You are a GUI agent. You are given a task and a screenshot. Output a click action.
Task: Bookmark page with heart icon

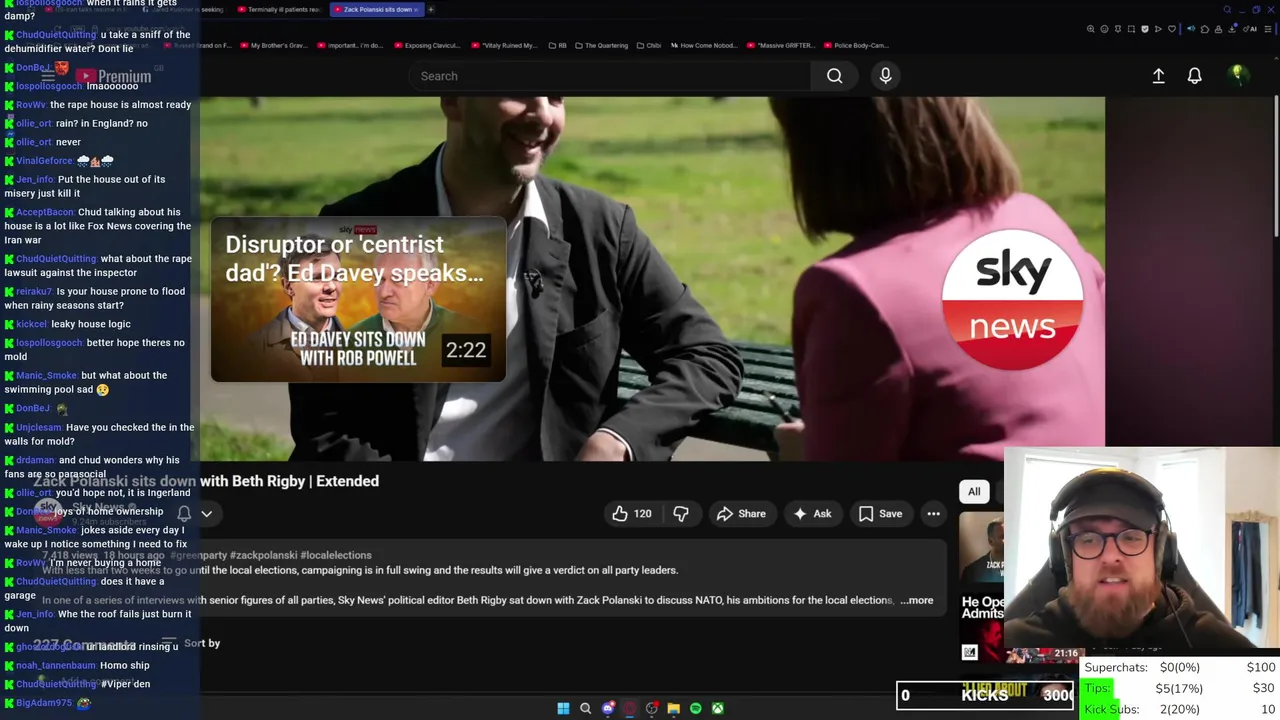1172,29
